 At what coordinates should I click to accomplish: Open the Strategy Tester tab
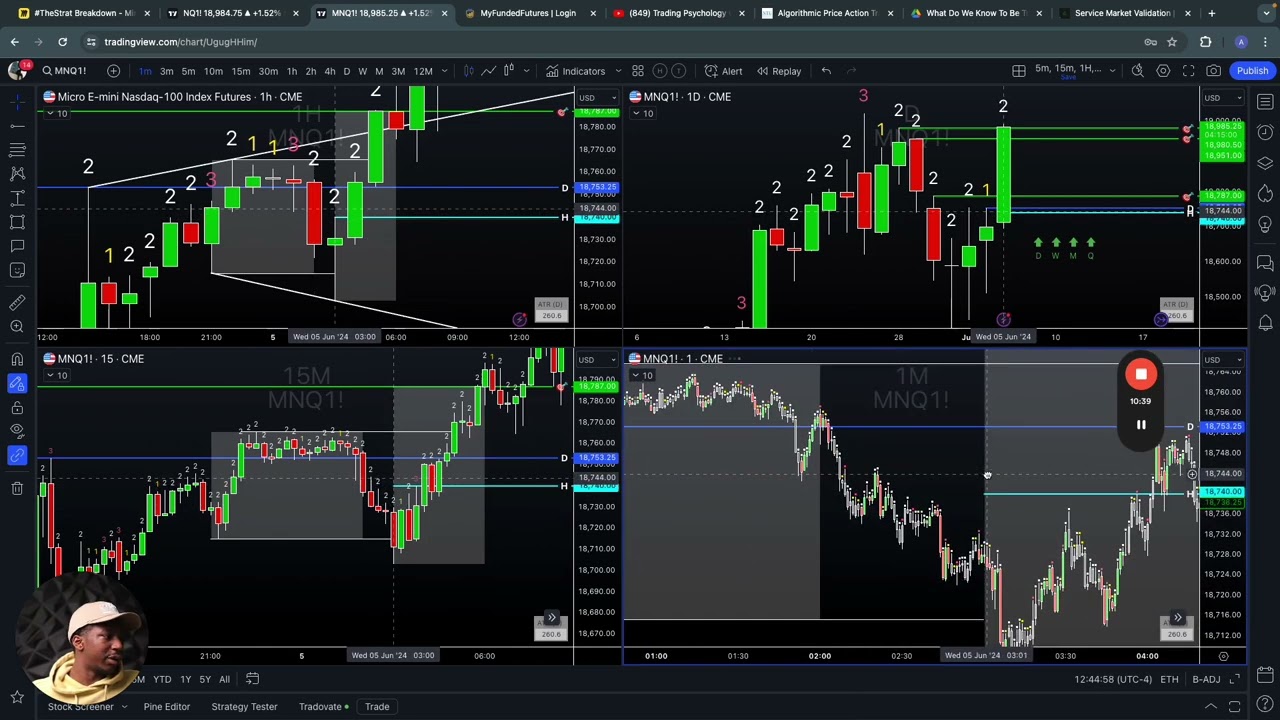tap(244, 707)
